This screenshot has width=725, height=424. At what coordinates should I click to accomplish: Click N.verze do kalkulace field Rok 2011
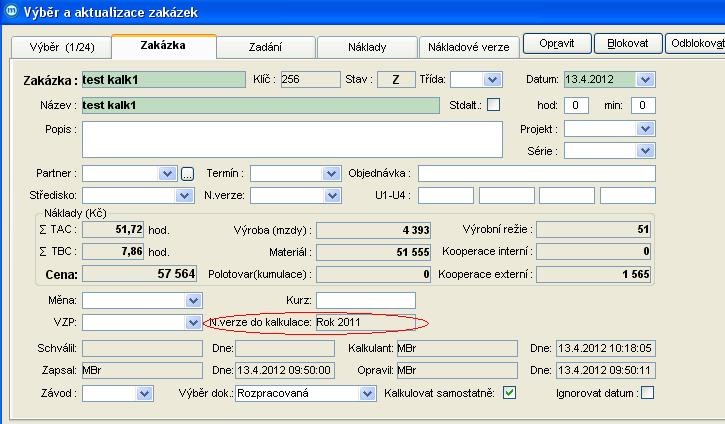tap(366, 322)
